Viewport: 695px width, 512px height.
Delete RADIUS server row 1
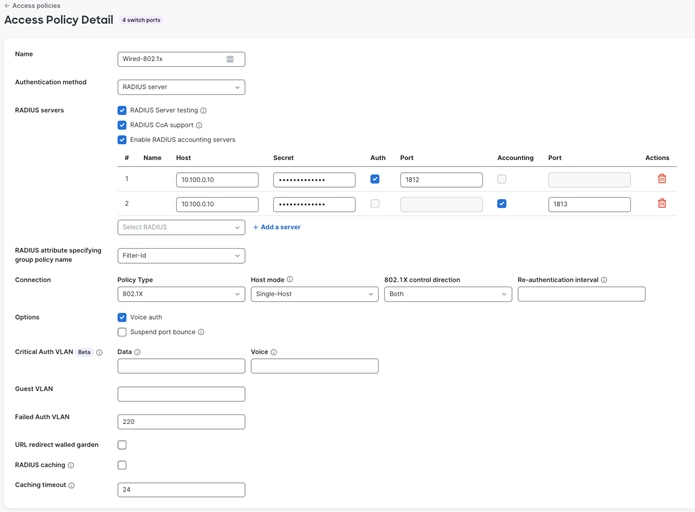click(662, 179)
